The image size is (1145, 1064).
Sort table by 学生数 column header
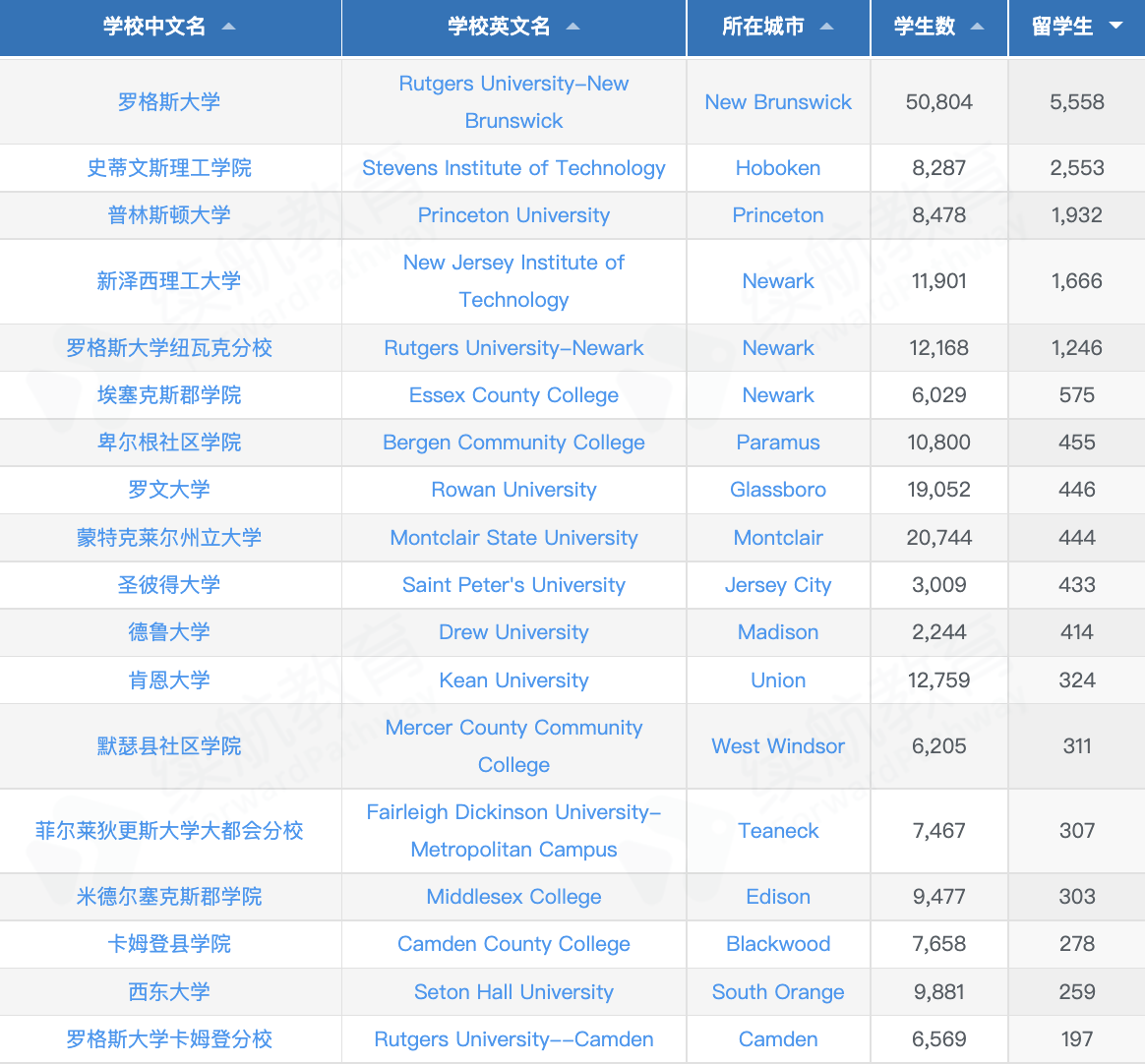coord(925,27)
